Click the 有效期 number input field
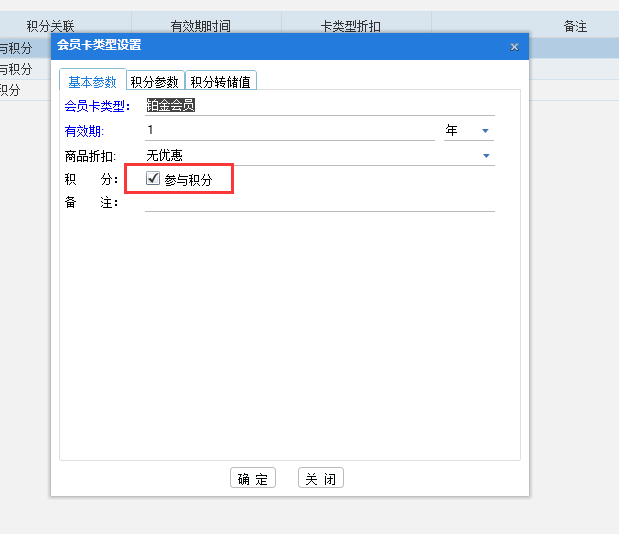Viewport: 619px width, 534px height. pyautogui.click(x=289, y=130)
